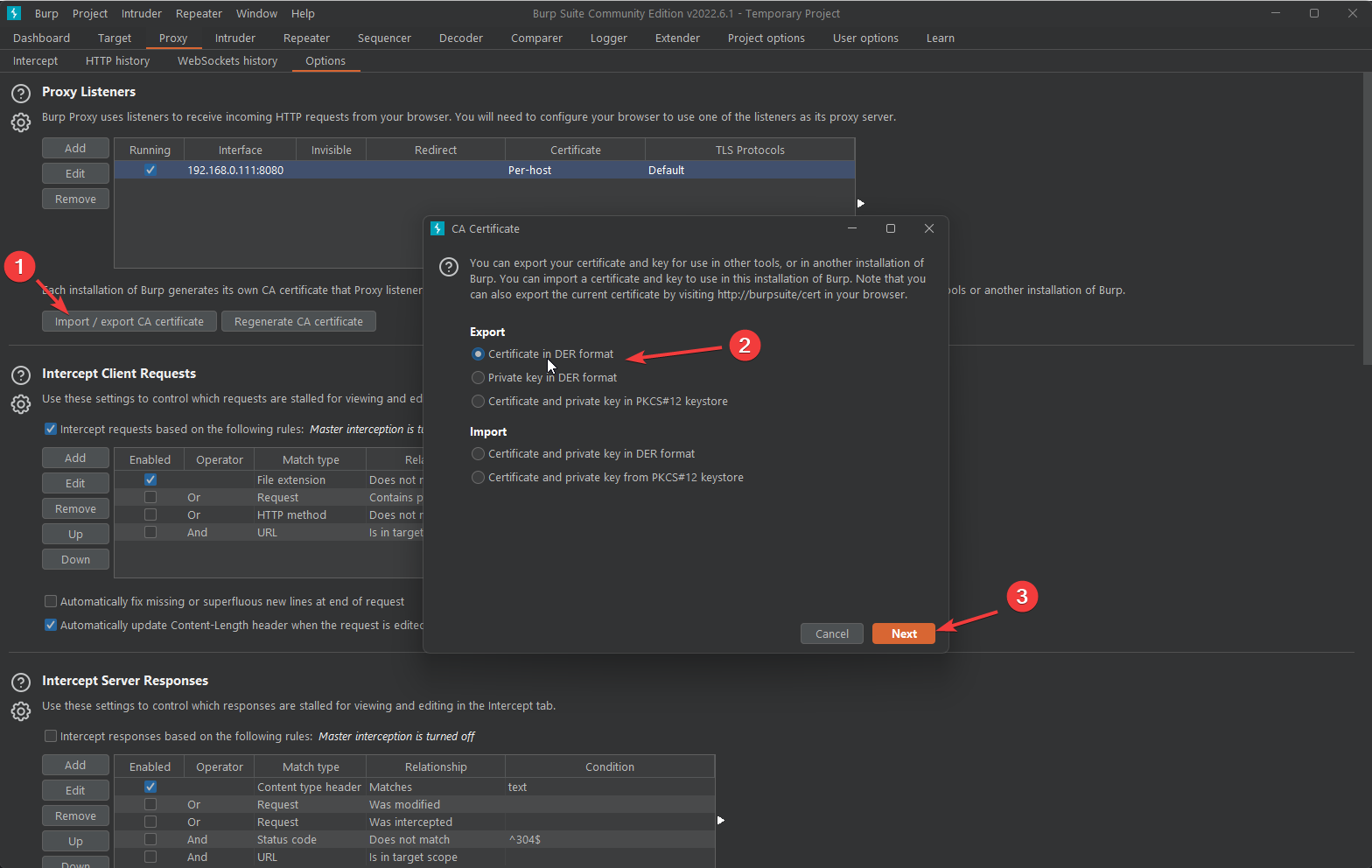
Task: Open Intercept Server Responses gear icon
Action: [21, 711]
